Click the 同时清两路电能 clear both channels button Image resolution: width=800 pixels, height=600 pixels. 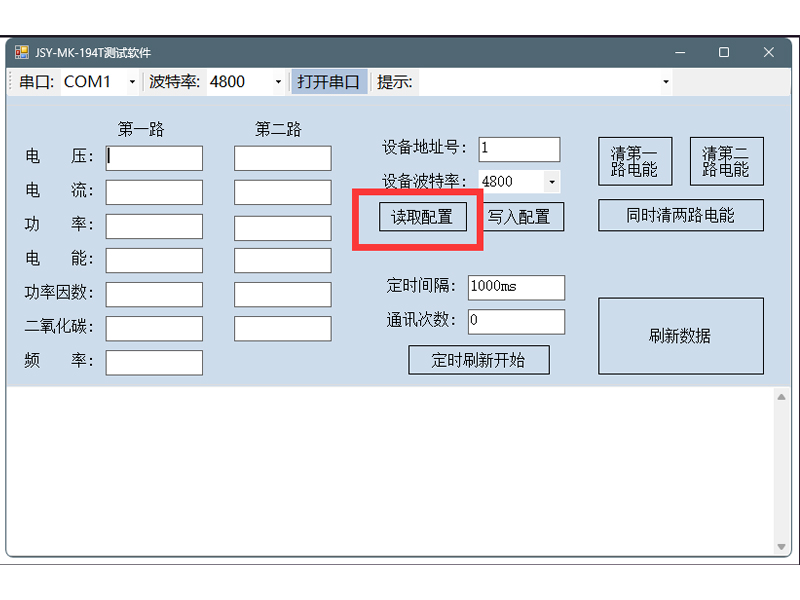pyautogui.click(x=680, y=215)
